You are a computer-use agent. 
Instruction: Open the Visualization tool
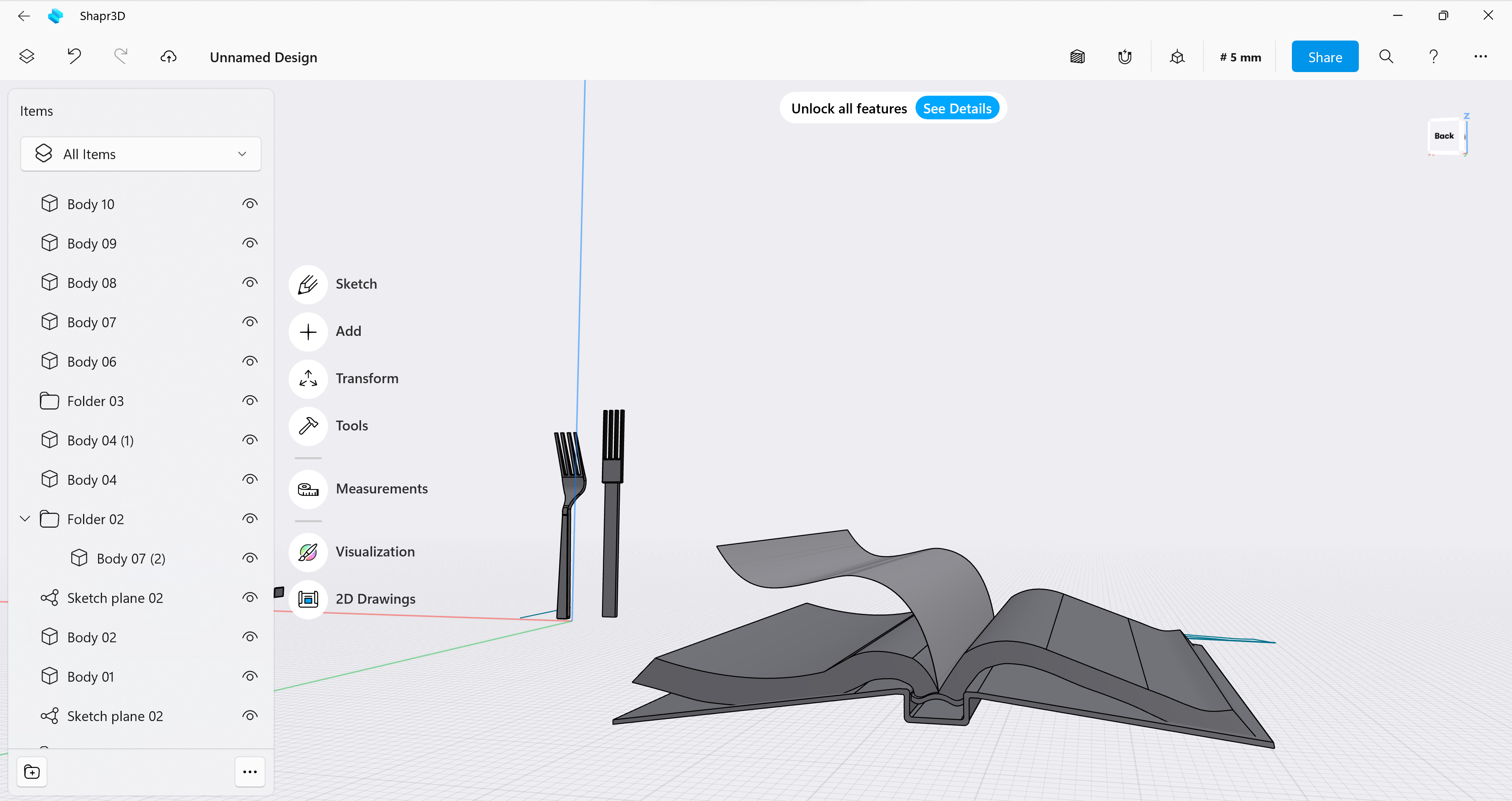[x=308, y=552]
